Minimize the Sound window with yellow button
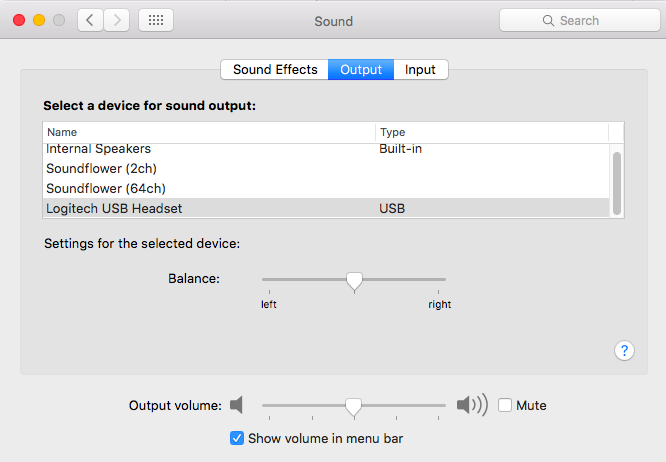666x462 pixels. coord(39,20)
